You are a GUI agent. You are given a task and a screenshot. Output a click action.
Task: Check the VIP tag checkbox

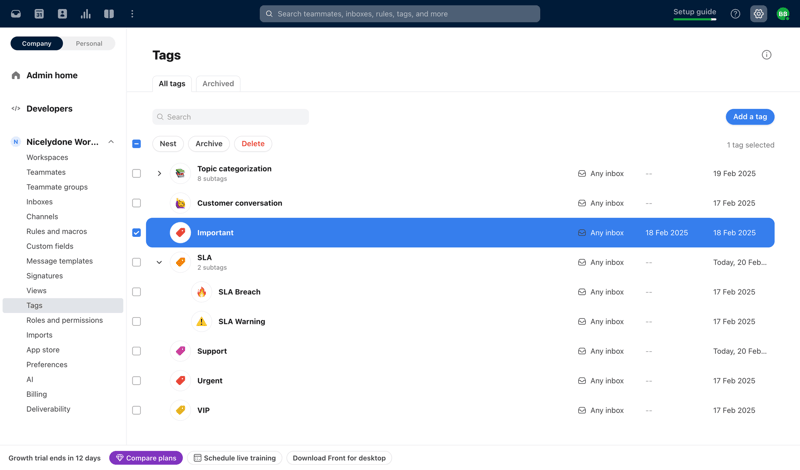pyautogui.click(x=136, y=410)
